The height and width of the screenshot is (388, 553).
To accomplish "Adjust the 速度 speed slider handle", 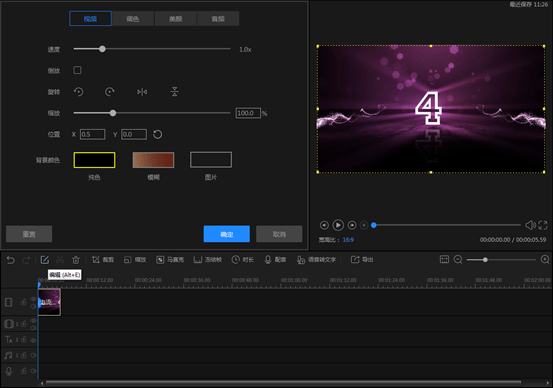I will coord(102,49).
